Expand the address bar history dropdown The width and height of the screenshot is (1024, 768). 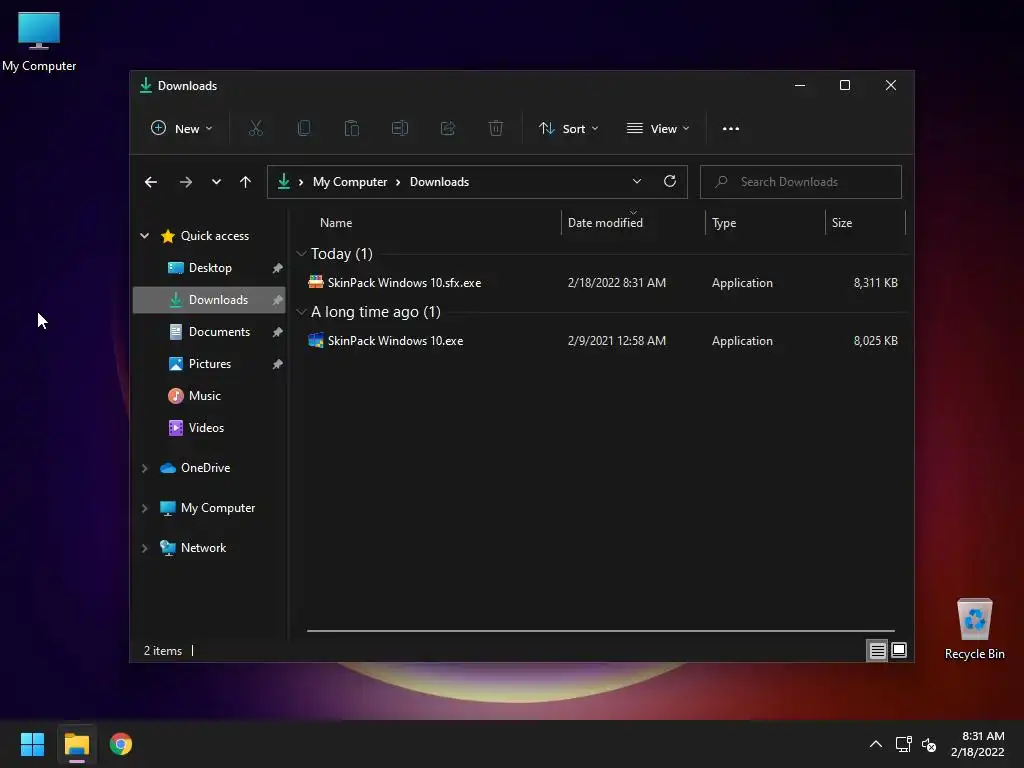click(637, 182)
